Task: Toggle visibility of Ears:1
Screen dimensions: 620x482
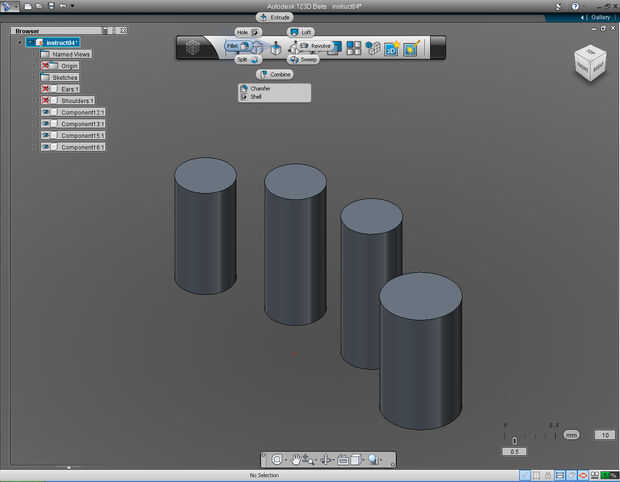Action: 45,89
